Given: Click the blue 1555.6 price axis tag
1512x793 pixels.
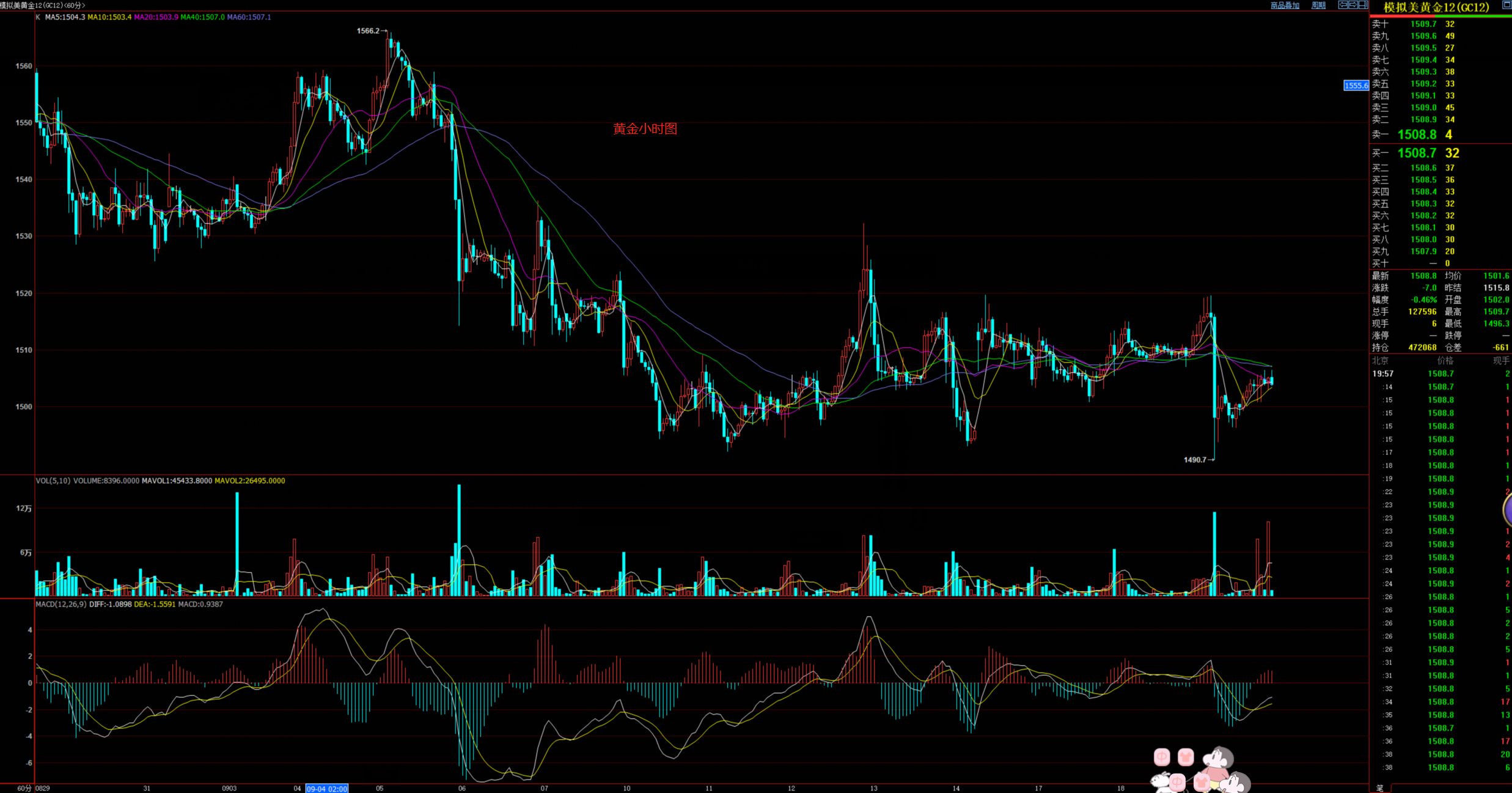Looking at the screenshot, I should 1356,86.
